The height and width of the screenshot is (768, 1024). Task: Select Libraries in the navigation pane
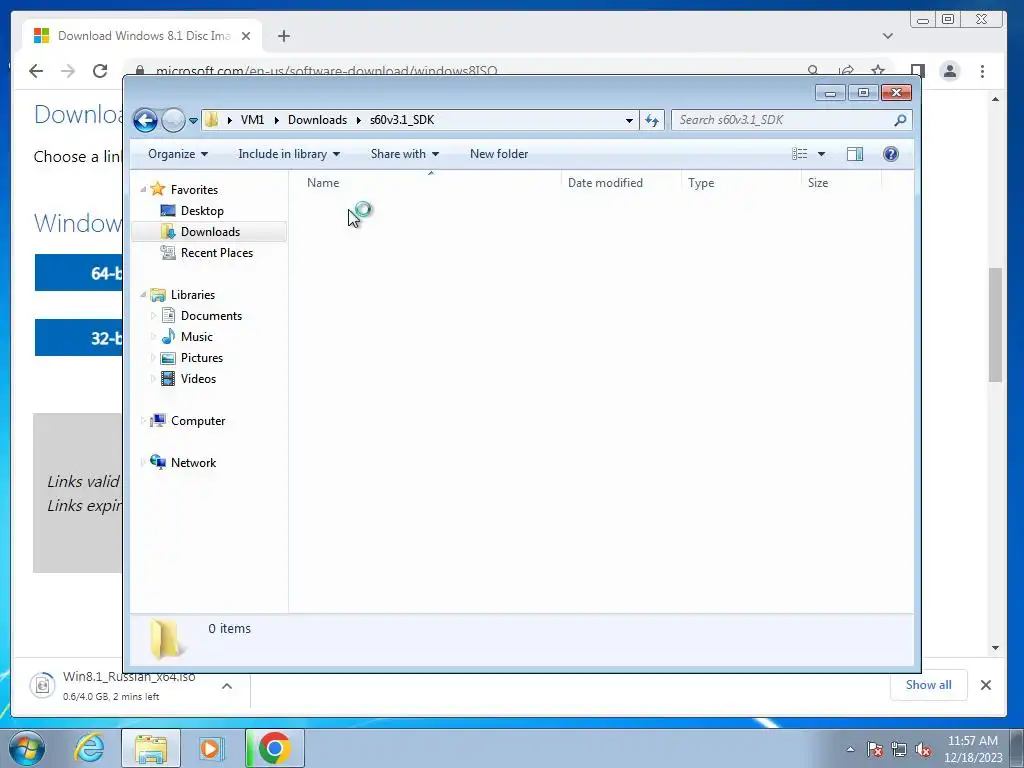(x=193, y=295)
